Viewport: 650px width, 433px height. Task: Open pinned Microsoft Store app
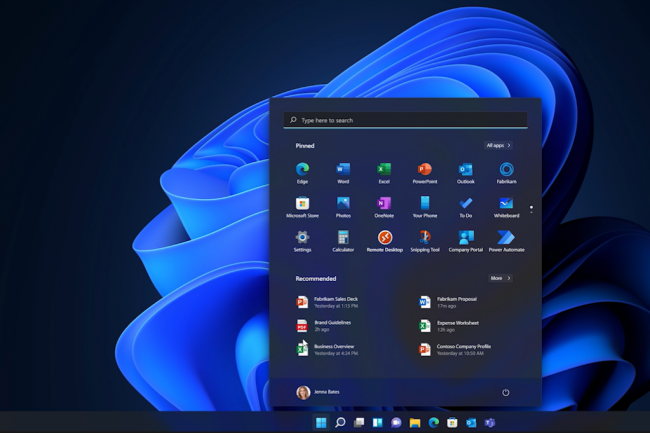tap(302, 207)
